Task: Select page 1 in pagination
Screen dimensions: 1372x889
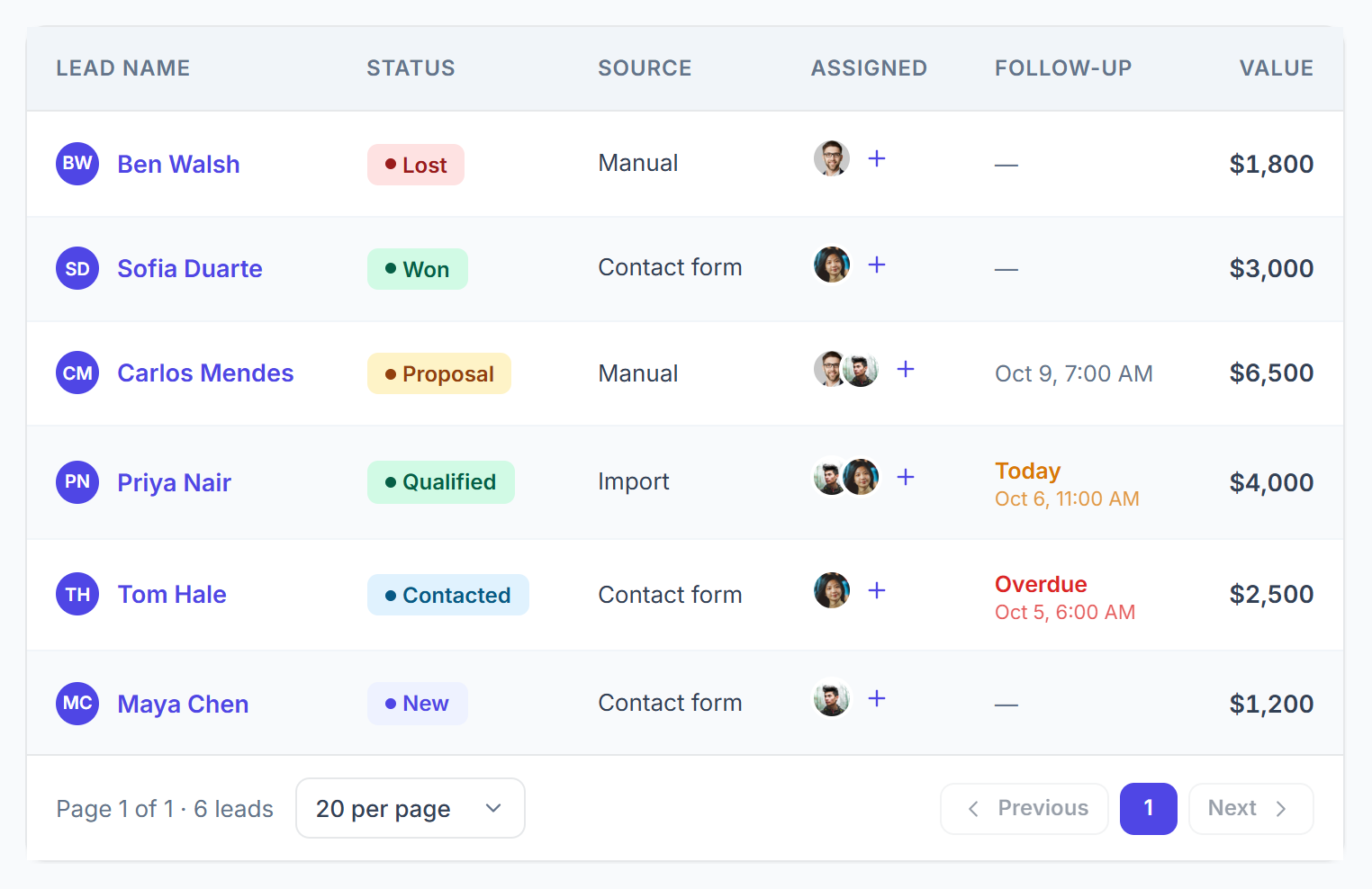Action: tap(1149, 809)
